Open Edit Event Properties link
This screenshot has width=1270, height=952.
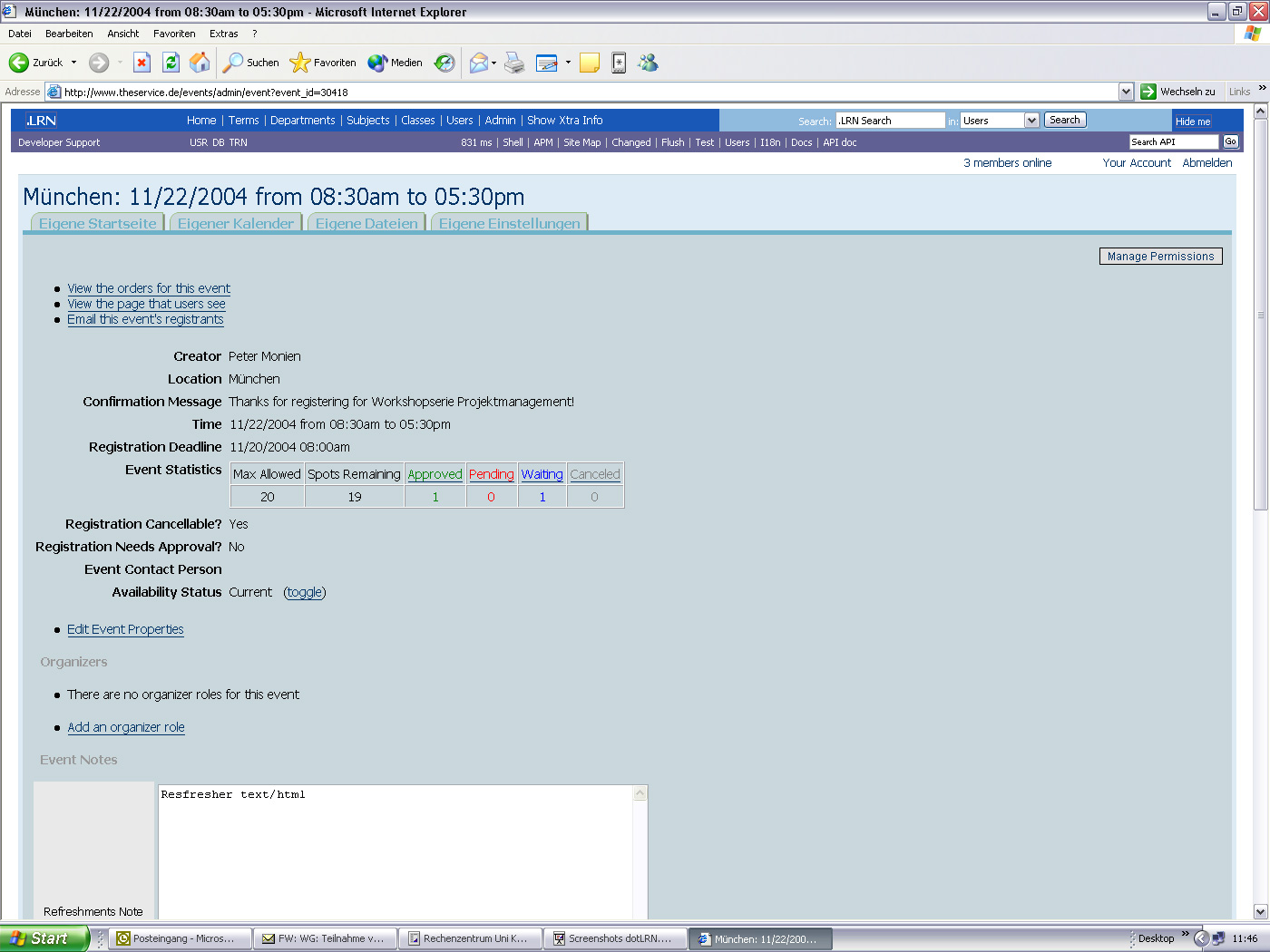125,629
